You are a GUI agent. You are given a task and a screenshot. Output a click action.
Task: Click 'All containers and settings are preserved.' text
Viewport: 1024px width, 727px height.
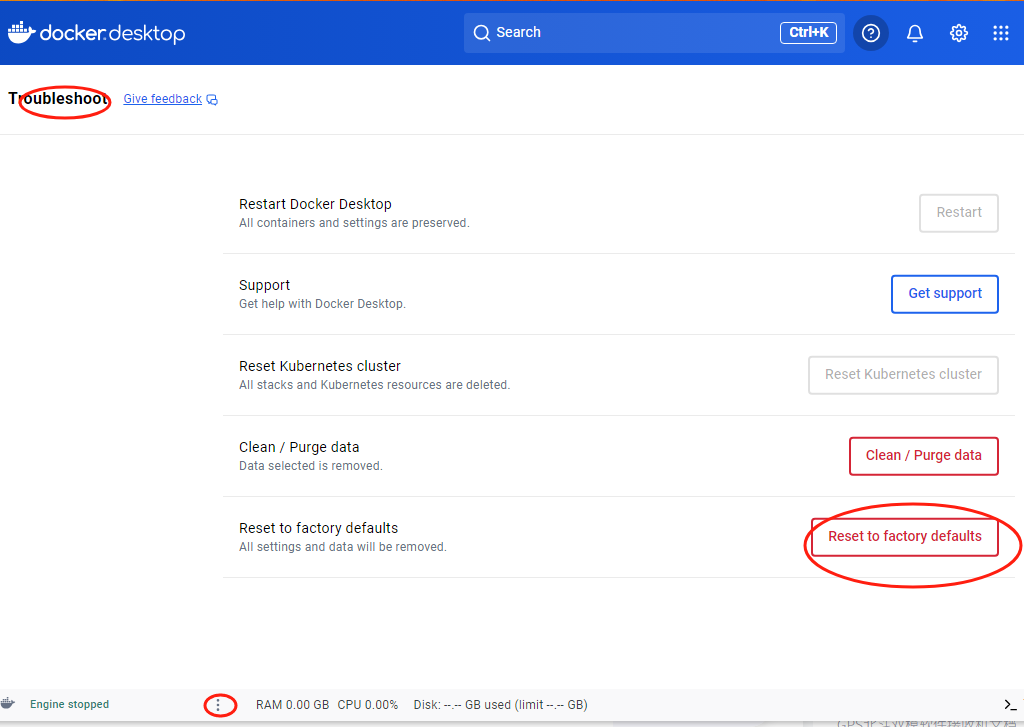[354, 223]
